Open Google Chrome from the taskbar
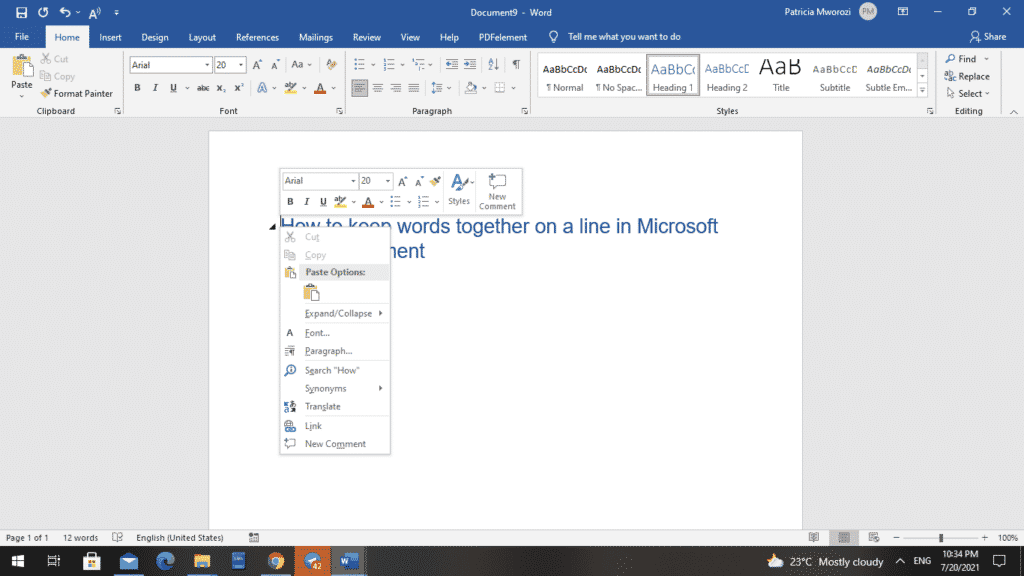The image size is (1024, 576). pos(276,560)
